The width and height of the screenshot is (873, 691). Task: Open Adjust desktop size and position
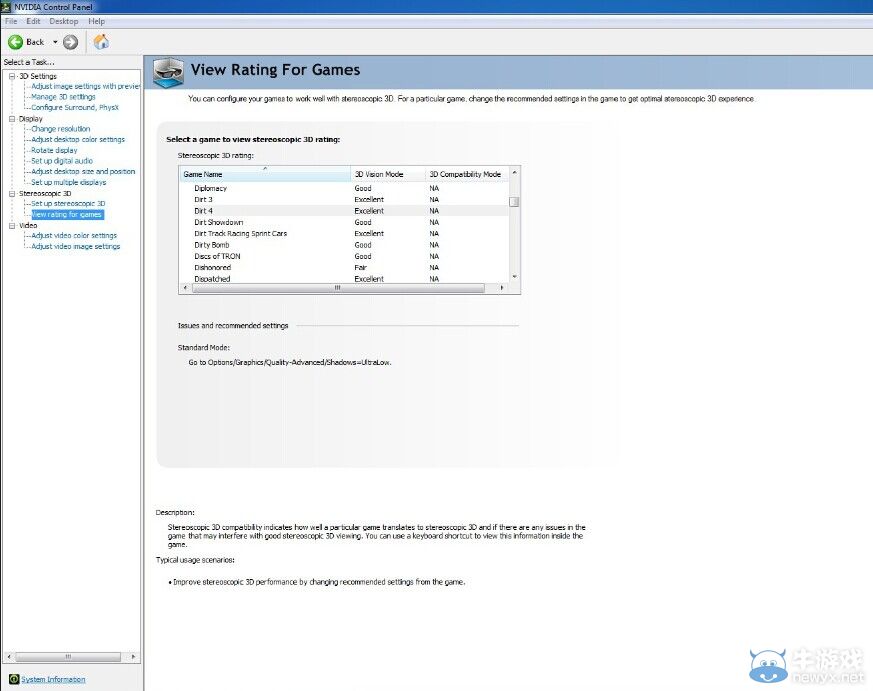pos(83,171)
